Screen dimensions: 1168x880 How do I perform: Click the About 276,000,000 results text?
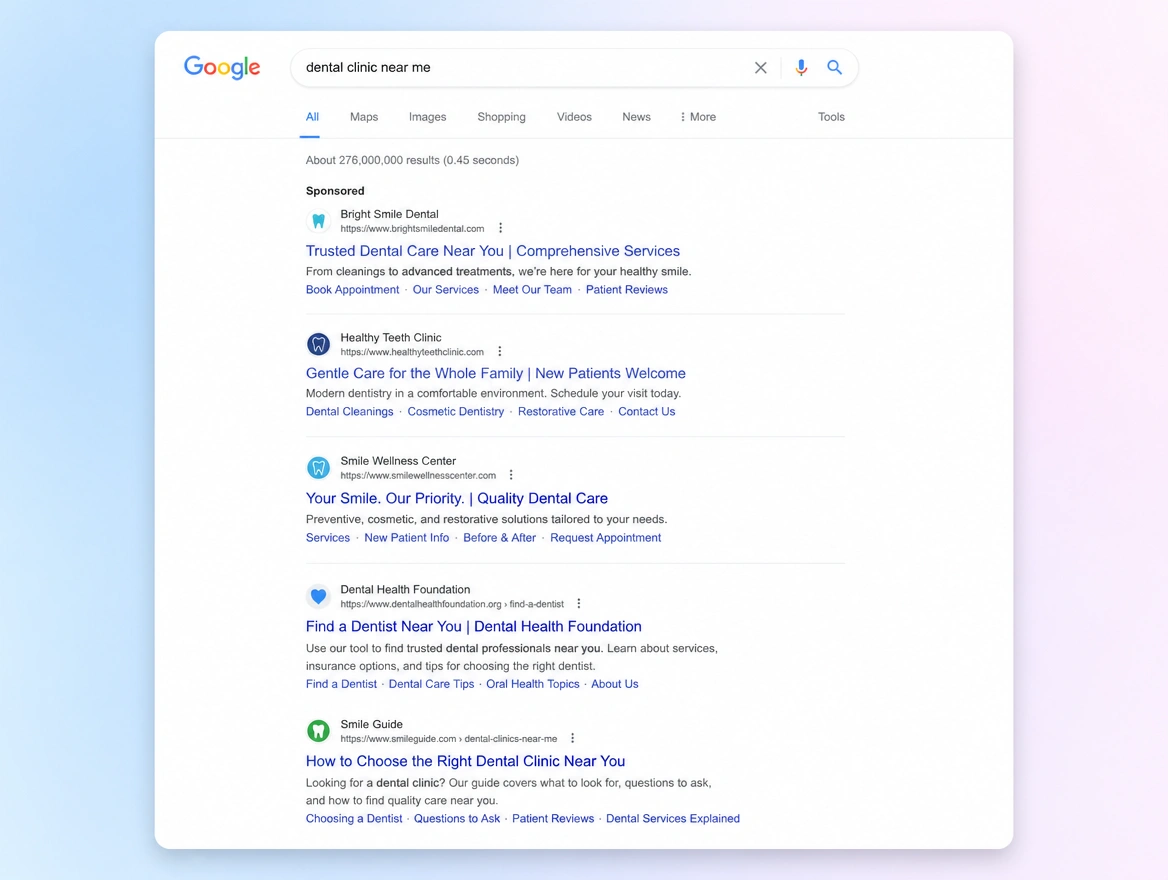(412, 160)
